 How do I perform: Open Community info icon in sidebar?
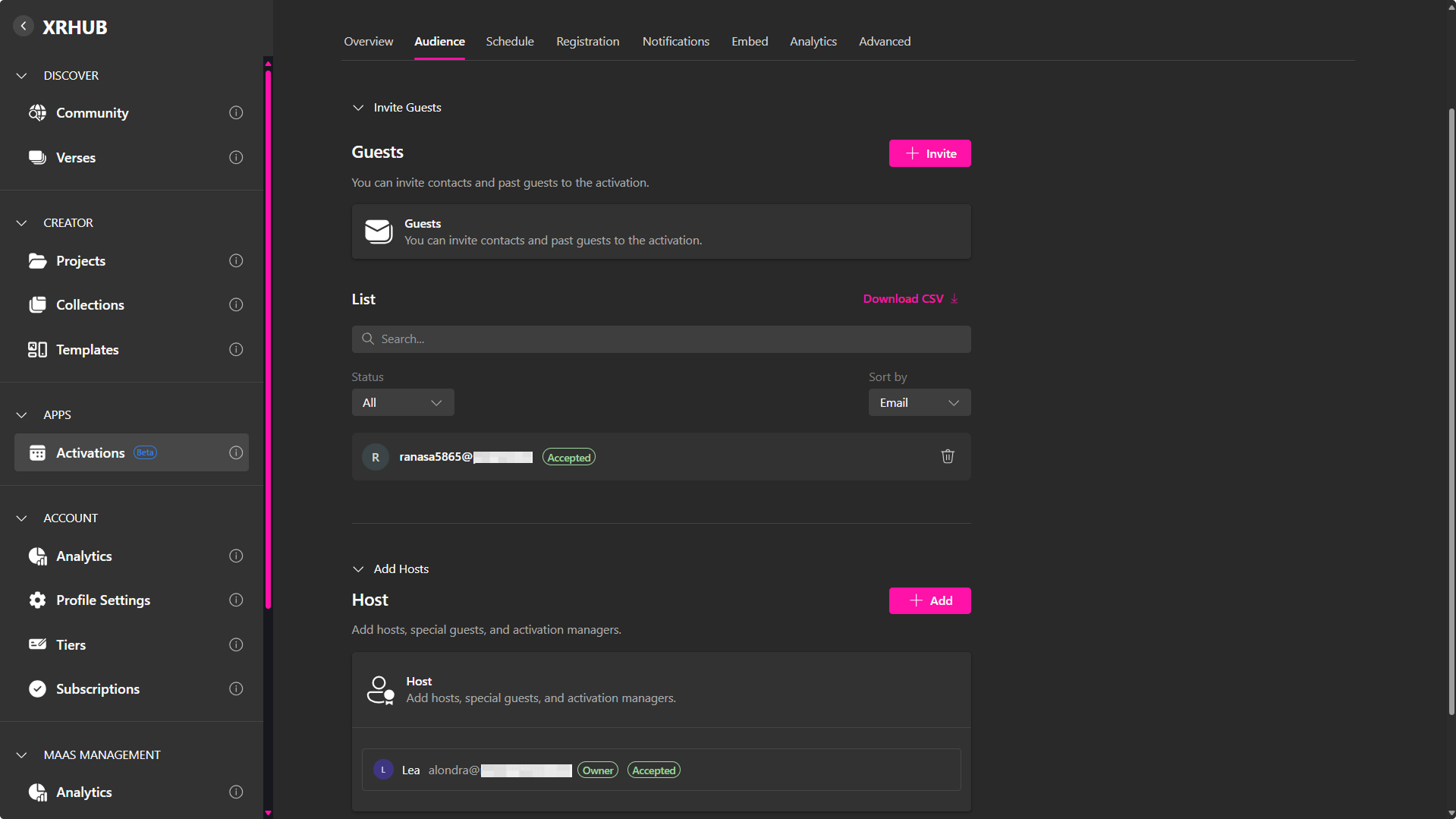pos(236,113)
